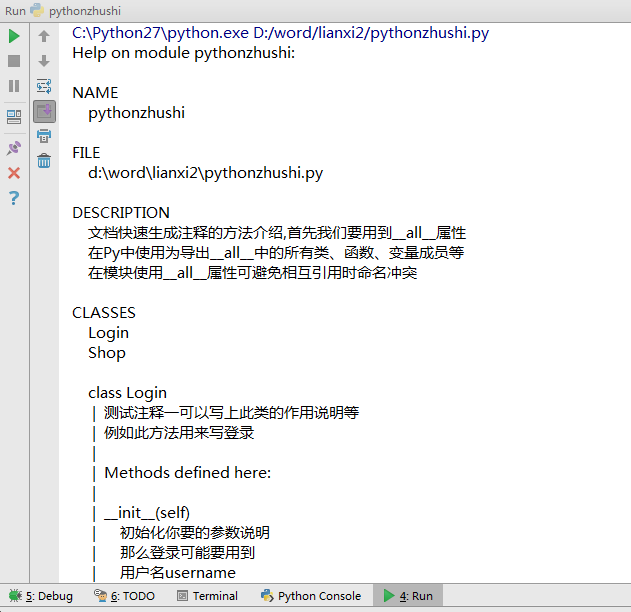
Task: Rerun pythonzhushi with the green play icon
Action: [14, 36]
